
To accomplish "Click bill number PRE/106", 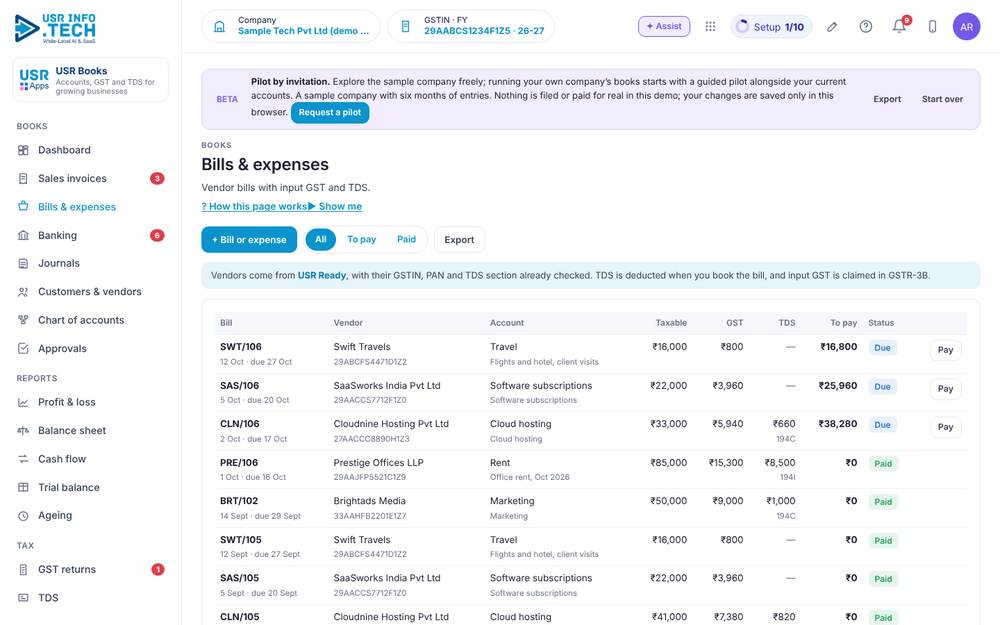I will coord(239,462).
